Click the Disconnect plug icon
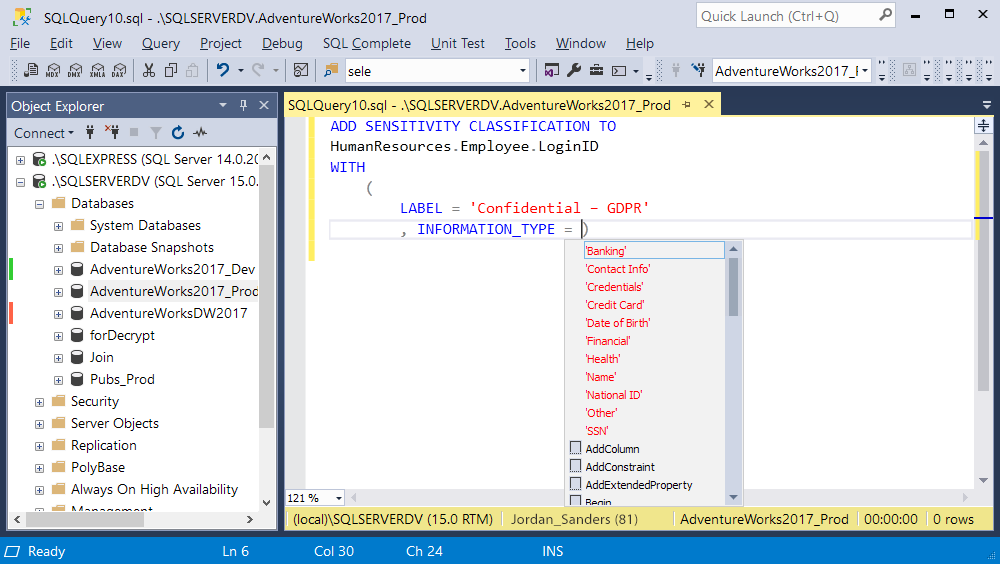 tap(112, 132)
